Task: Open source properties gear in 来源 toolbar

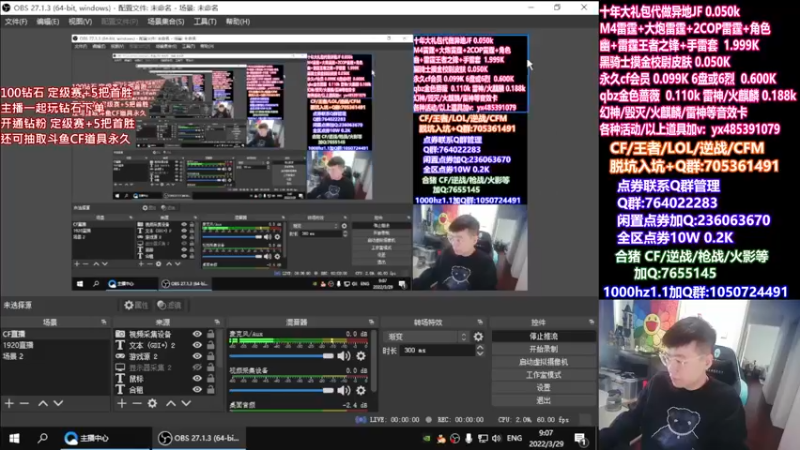Action: tap(152, 404)
